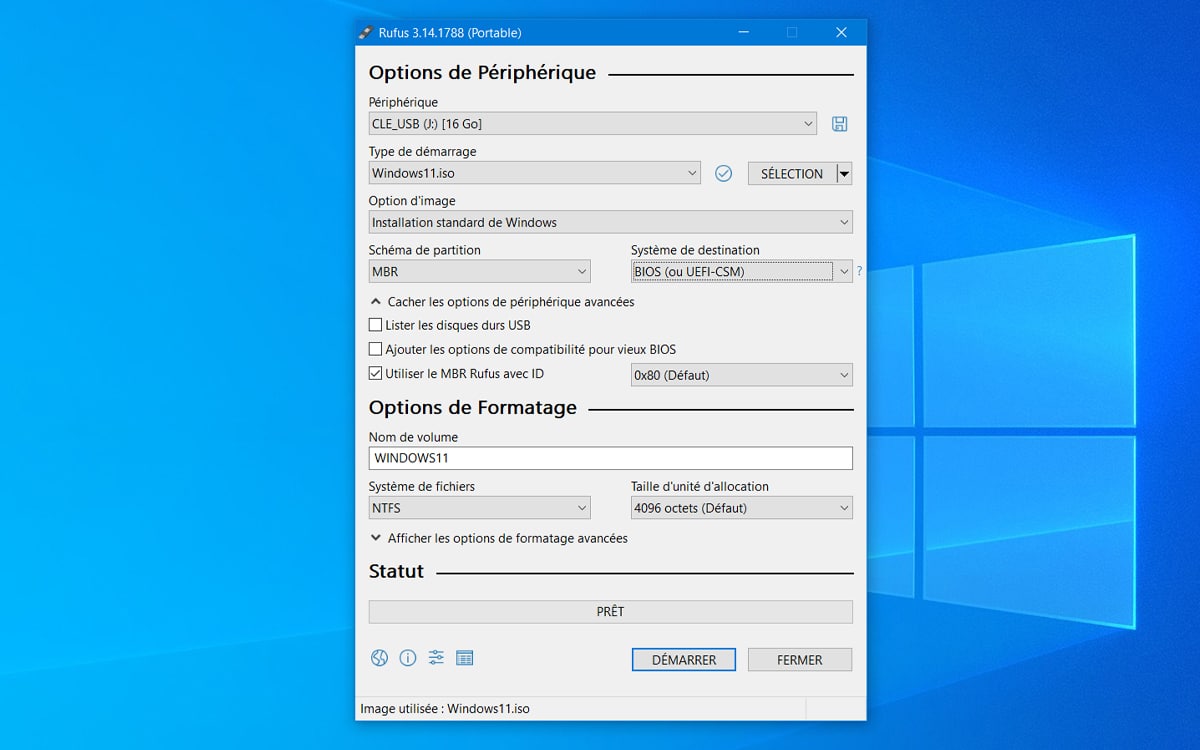
Task: Click the About information icon
Action: 407,657
